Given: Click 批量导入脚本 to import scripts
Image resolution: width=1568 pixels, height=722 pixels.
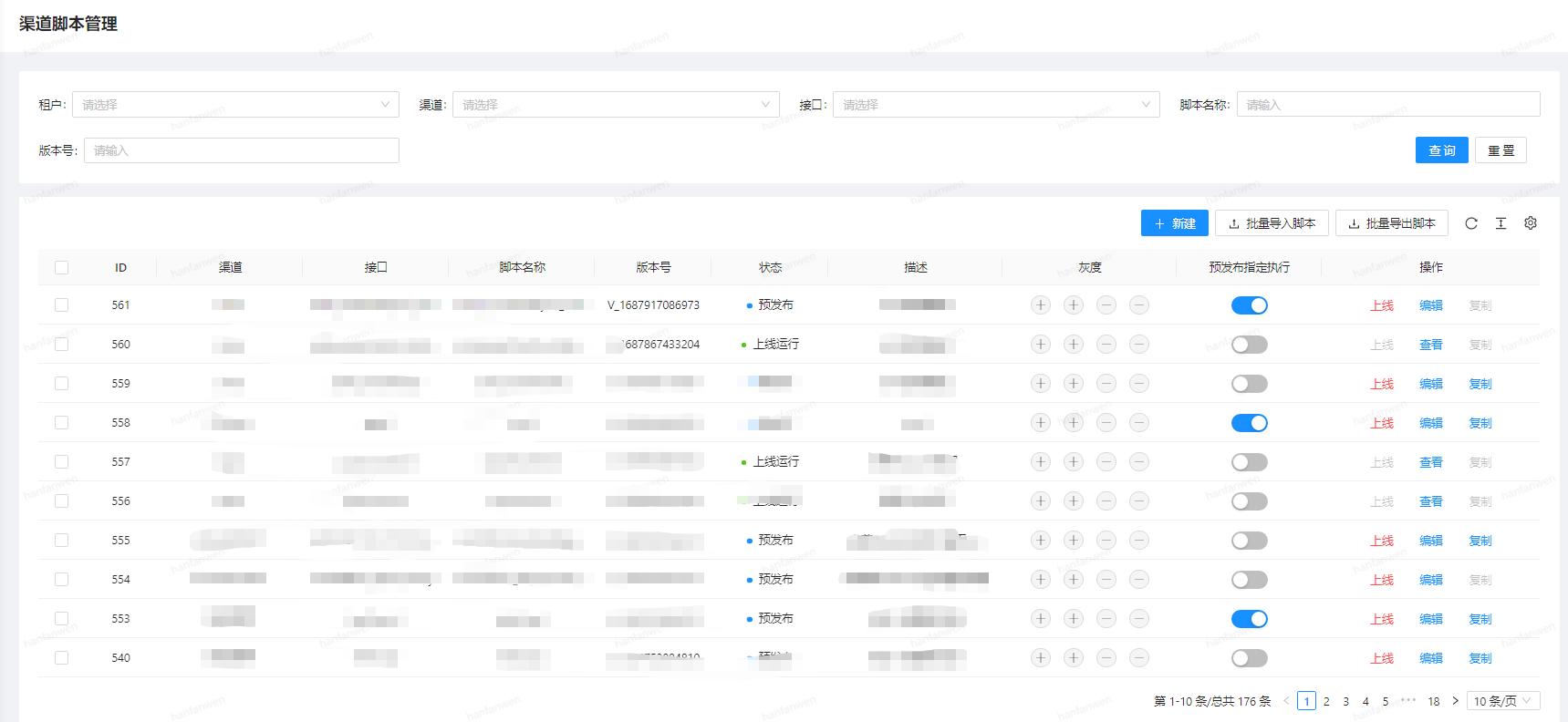Looking at the screenshot, I should pyautogui.click(x=1272, y=223).
